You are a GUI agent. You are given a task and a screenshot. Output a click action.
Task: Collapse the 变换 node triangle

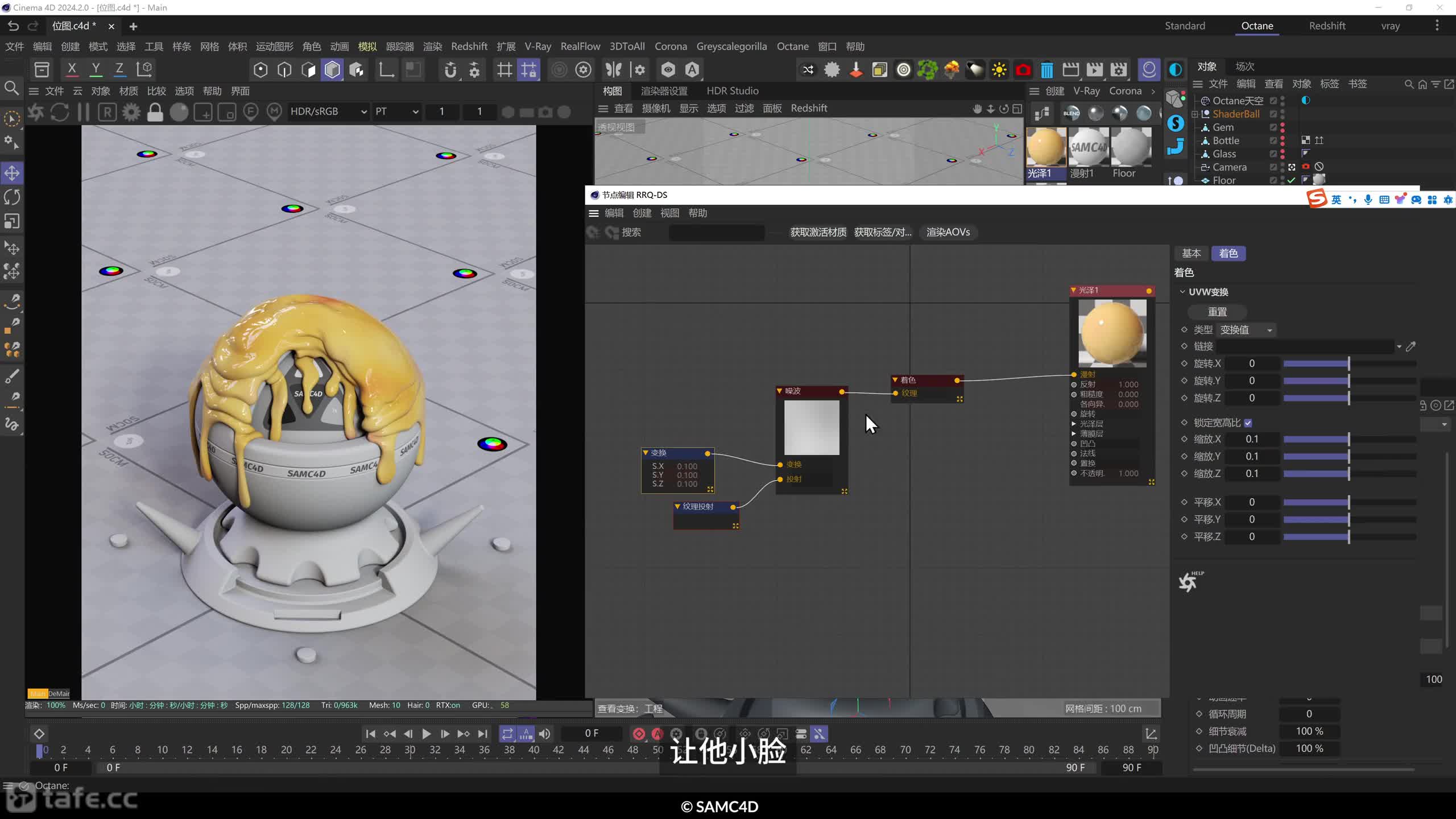coord(646,453)
